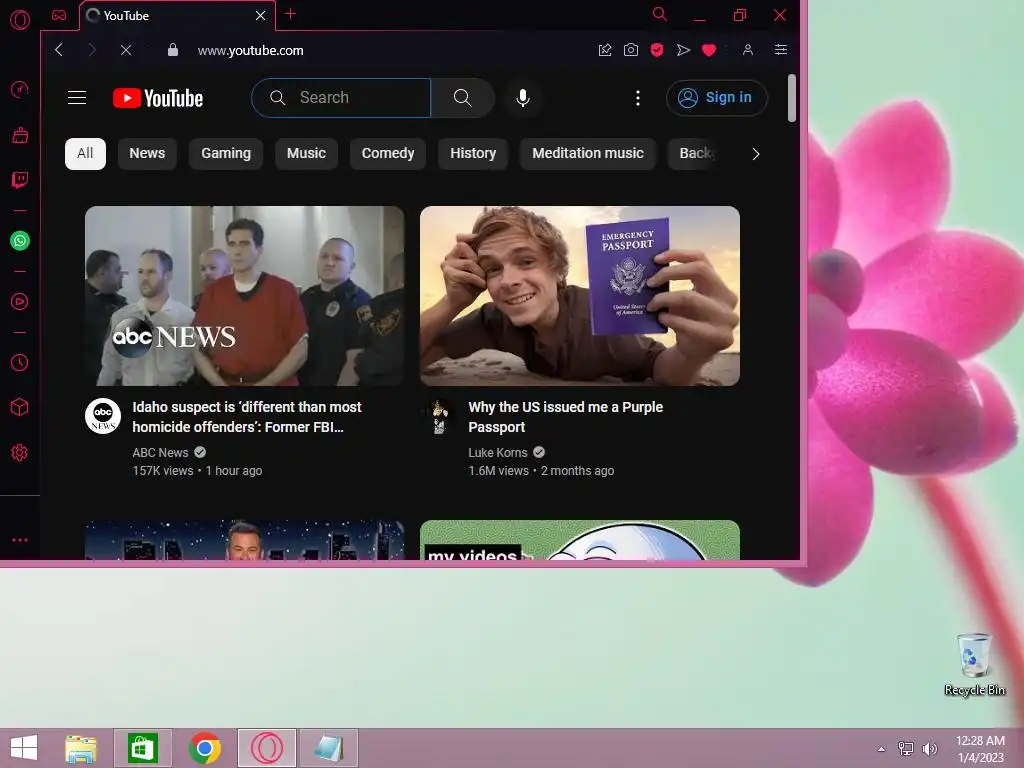1024x768 pixels.
Task: Open the Opera GX menu logo
Action: (20, 20)
